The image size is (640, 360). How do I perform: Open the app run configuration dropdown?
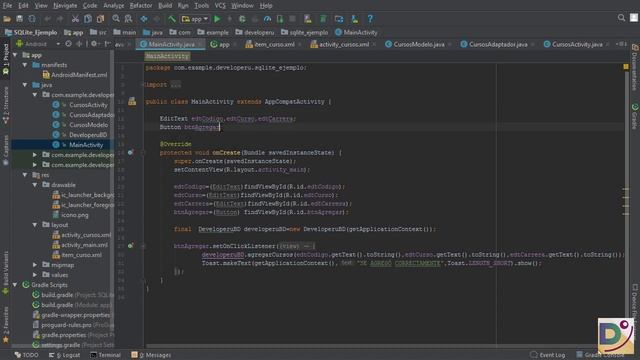click(195, 19)
